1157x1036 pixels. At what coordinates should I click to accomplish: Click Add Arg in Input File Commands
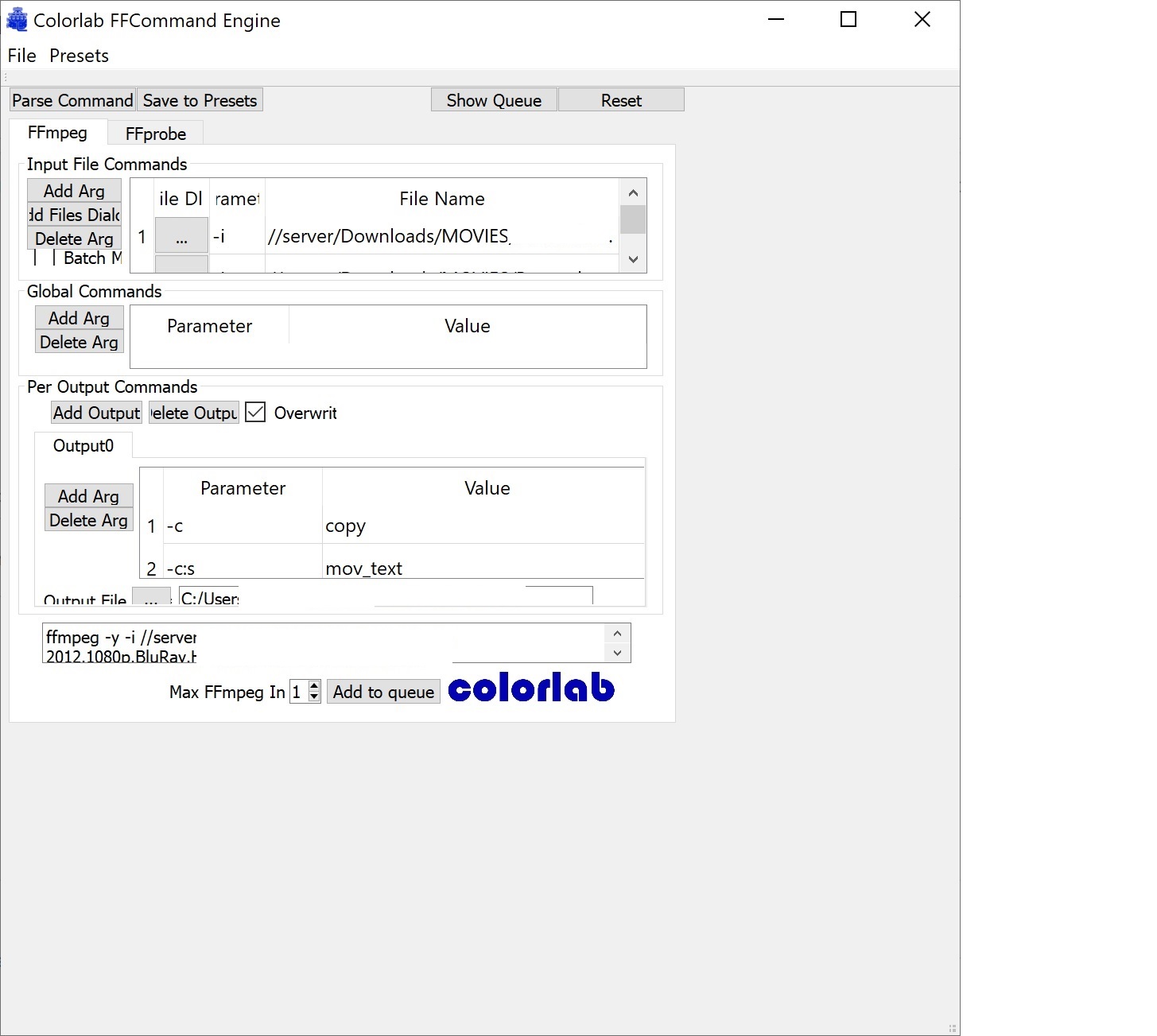[x=74, y=191]
